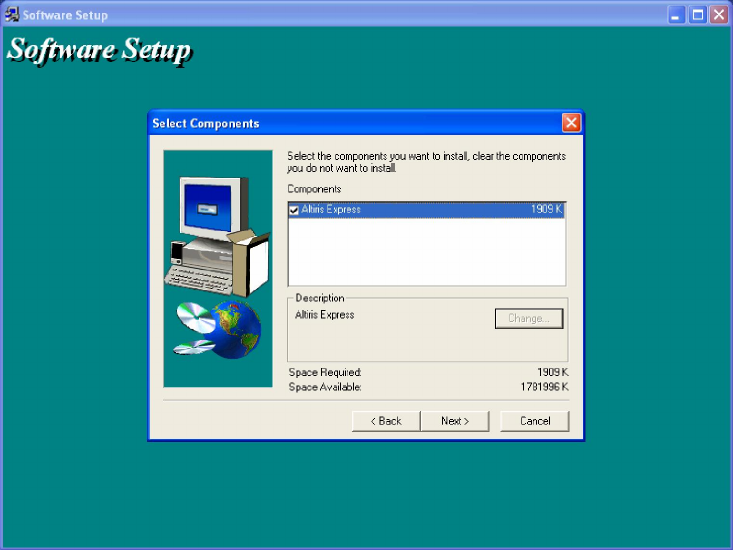Image resolution: width=733 pixels, height=550 pixels.
Task: Maximize the Software Setup window
Action: tap(697, 15)
